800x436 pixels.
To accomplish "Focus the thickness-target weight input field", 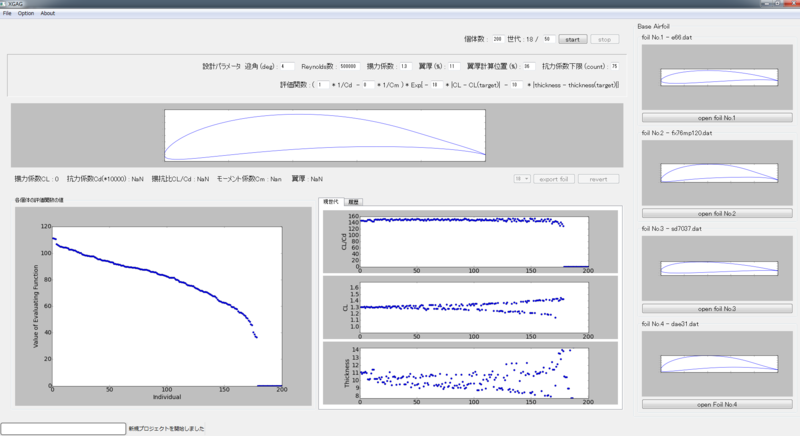I will (x=516, y=85).
